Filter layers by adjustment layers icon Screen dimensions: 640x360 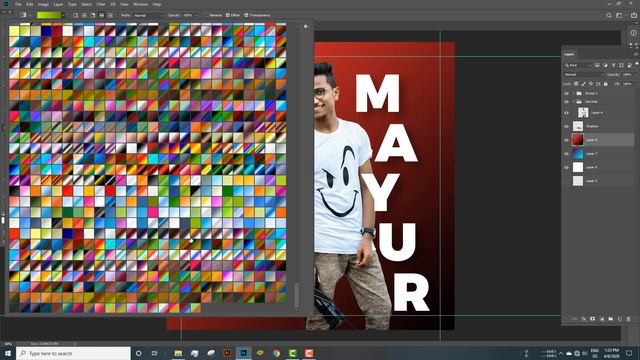pyautogui.click(x=605, y=65)
